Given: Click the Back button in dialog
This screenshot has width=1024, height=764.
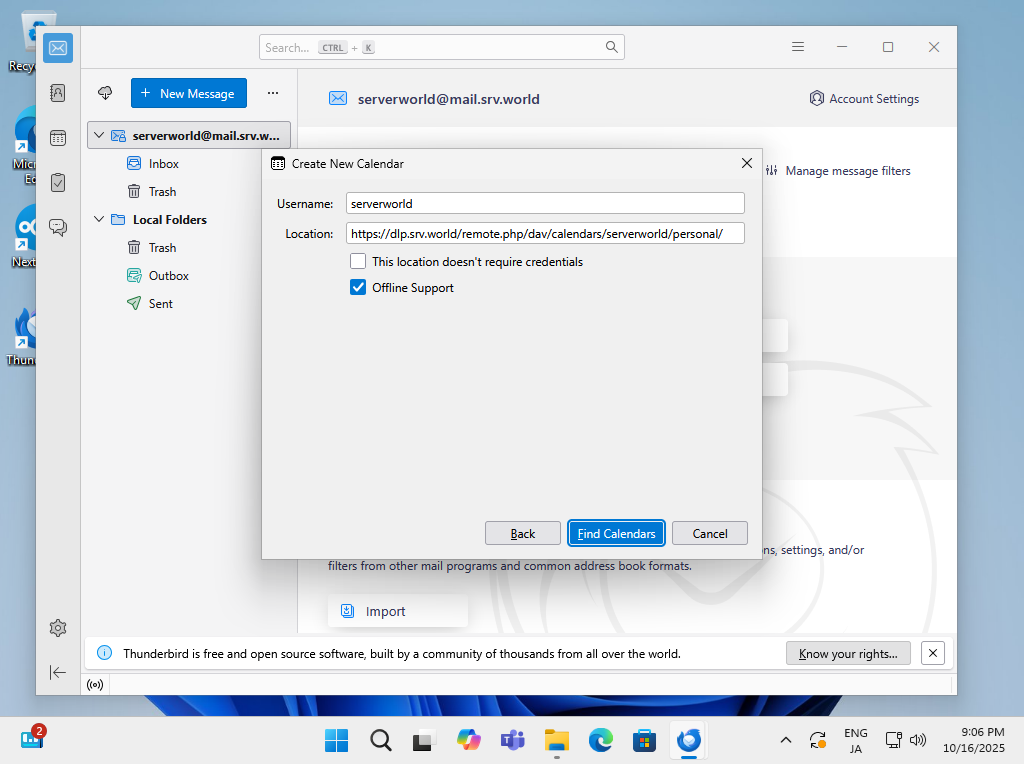Looking at the screenshot, I should [522, 533].
